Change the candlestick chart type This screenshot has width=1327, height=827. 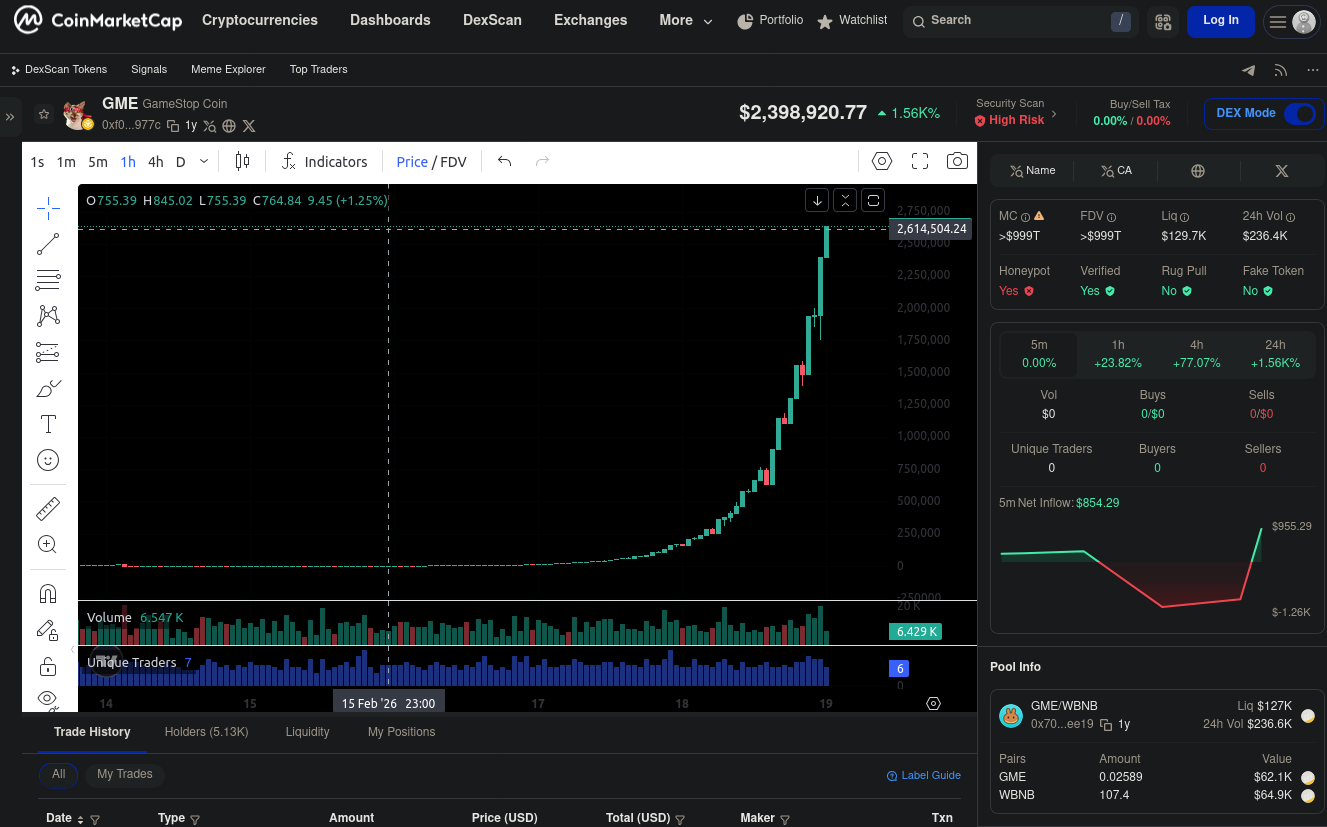(242, 162)
